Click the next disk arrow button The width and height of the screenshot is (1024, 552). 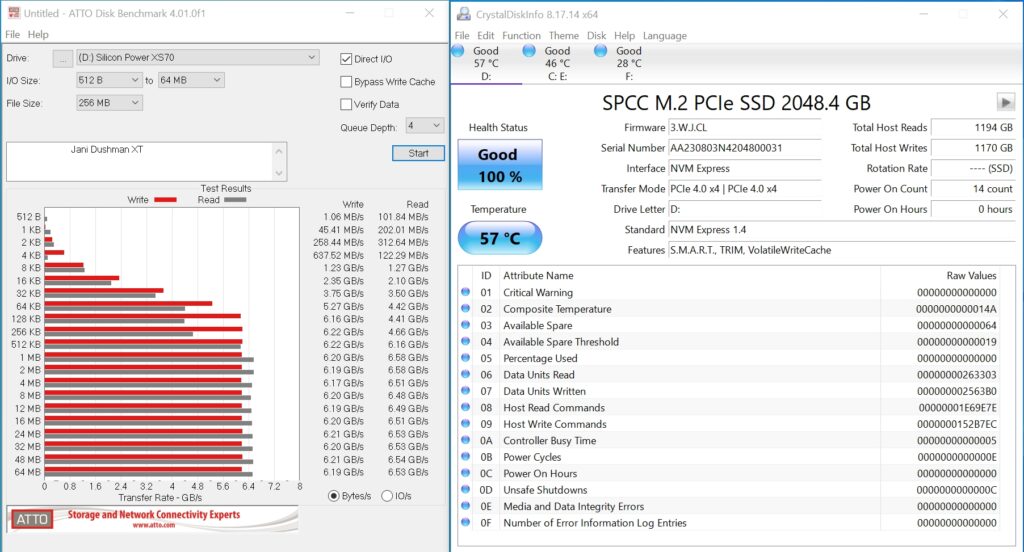point(1005,103)
